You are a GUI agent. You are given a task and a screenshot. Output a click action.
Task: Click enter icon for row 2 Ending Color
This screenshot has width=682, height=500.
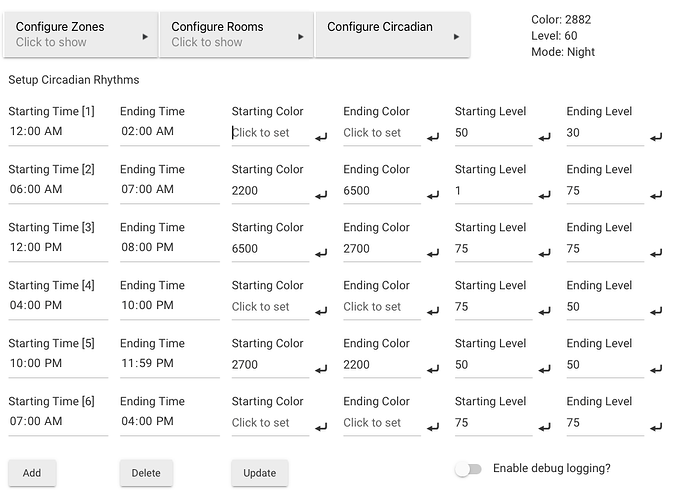[x=433, y=195]
